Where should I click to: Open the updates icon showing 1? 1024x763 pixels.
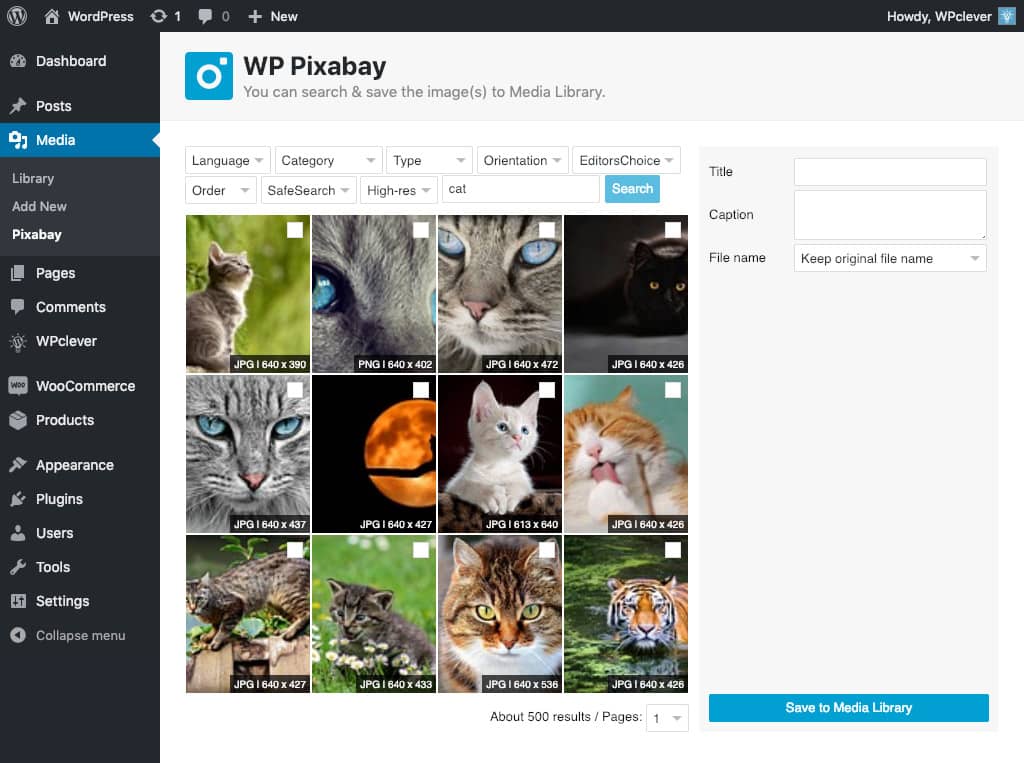[x=159, y=16]
